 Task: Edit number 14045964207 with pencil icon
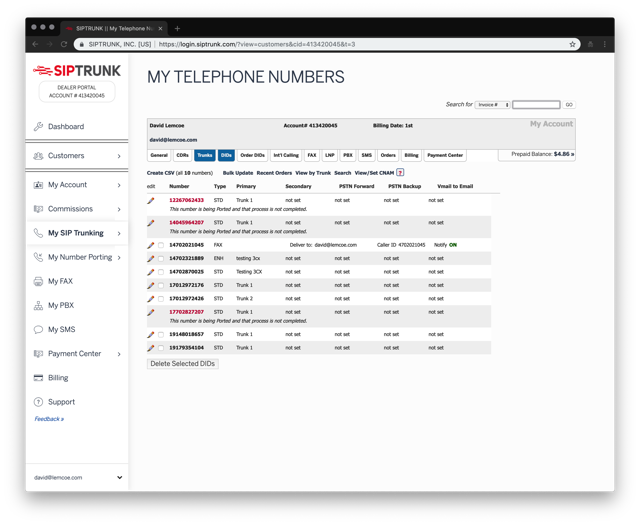(151, 223)
